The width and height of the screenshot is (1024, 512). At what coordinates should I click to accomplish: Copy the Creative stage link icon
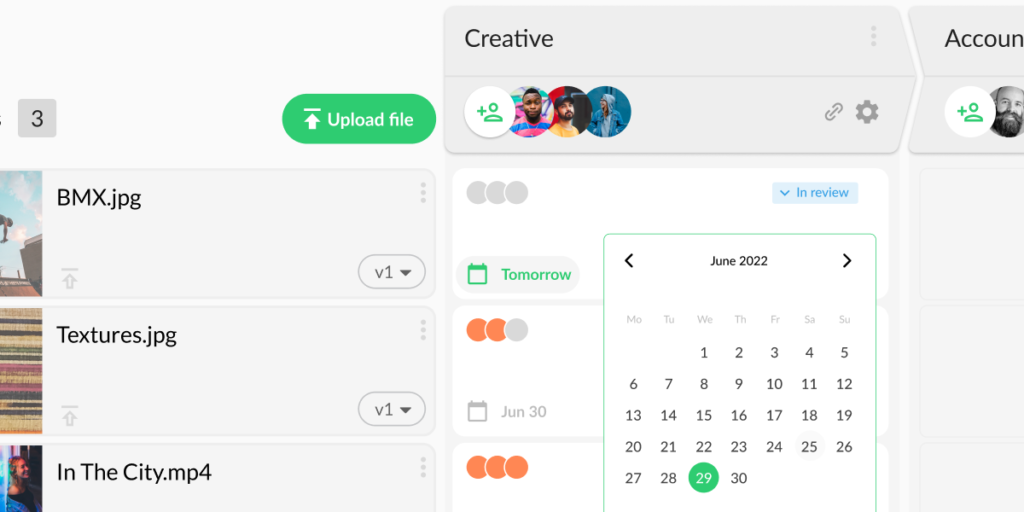click(x=833, y=112)
